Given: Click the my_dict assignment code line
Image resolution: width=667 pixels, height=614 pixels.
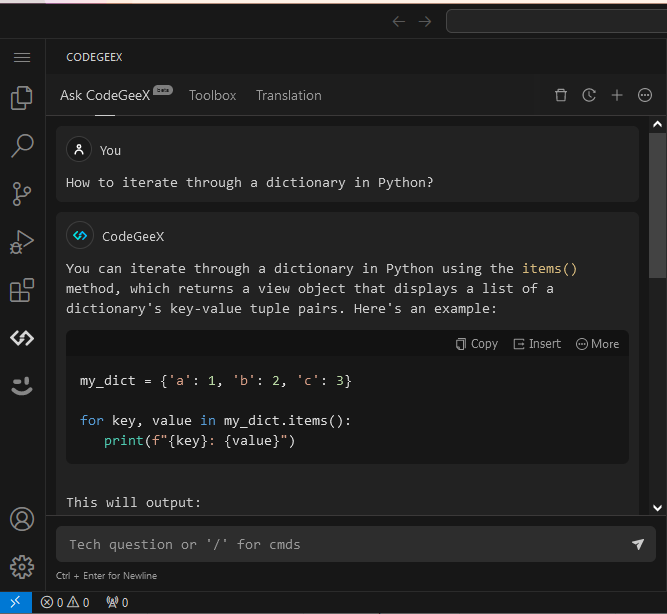Looking at the screenshot, I should 216,380.
